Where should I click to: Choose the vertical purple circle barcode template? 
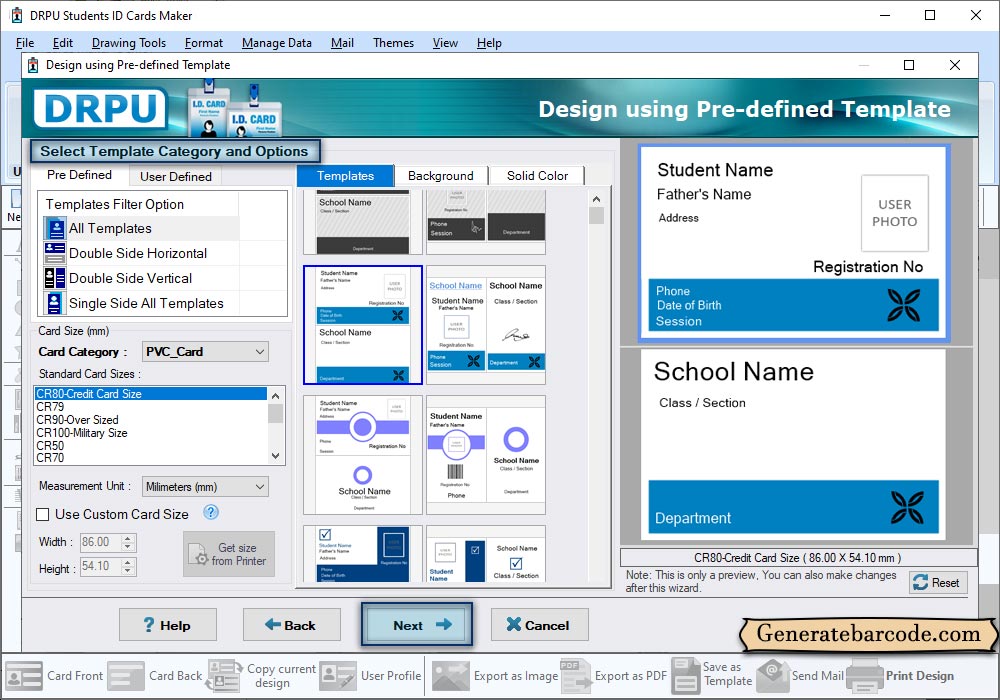click(x=485, y=455)
